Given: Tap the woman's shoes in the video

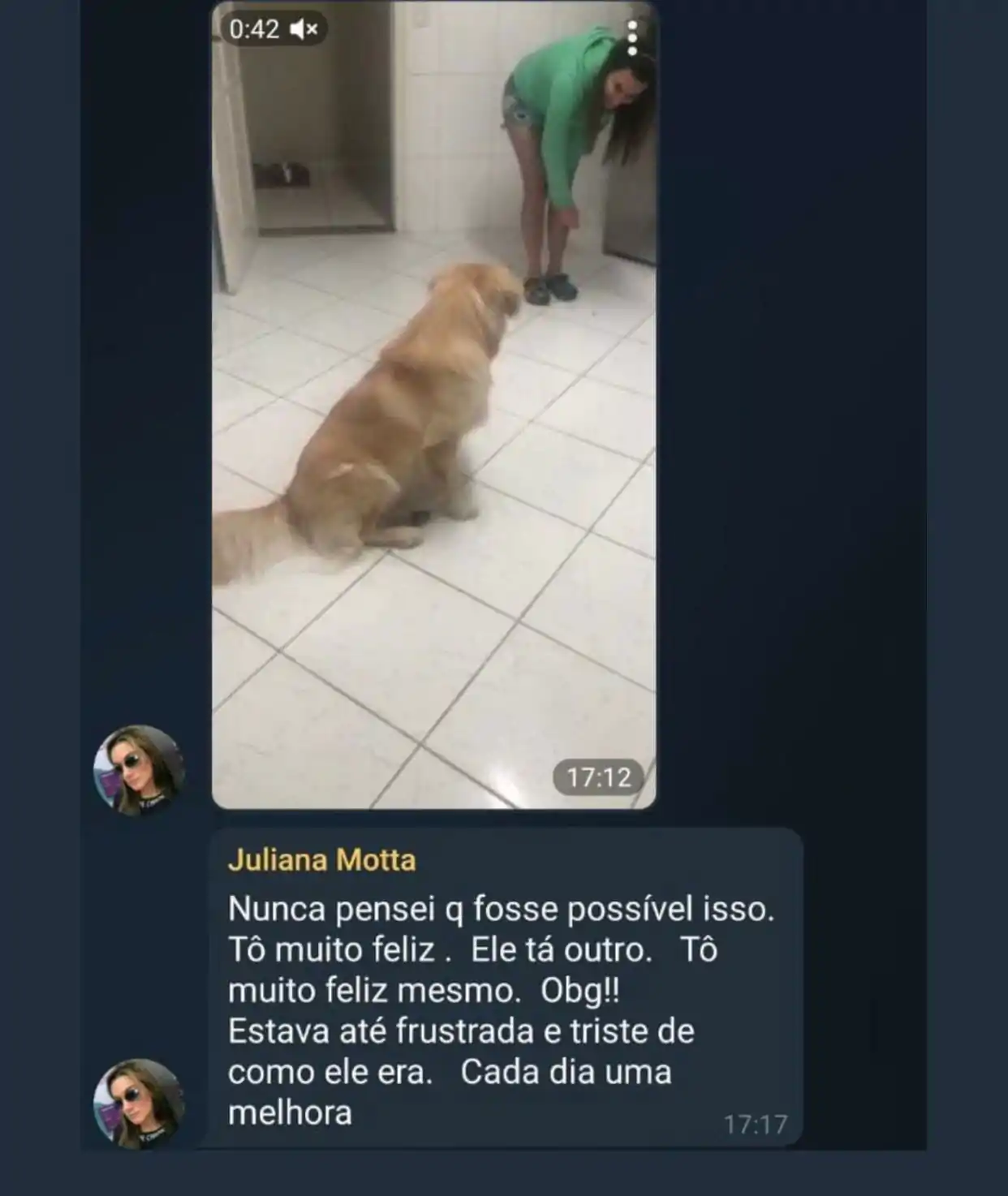Looking at the screenshot, I should pyautogui.click(x=549, y=287).
